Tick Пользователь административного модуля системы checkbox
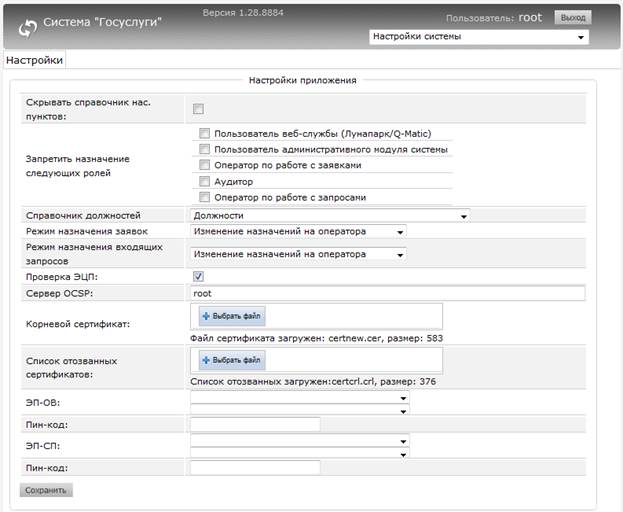 (204, 149)
